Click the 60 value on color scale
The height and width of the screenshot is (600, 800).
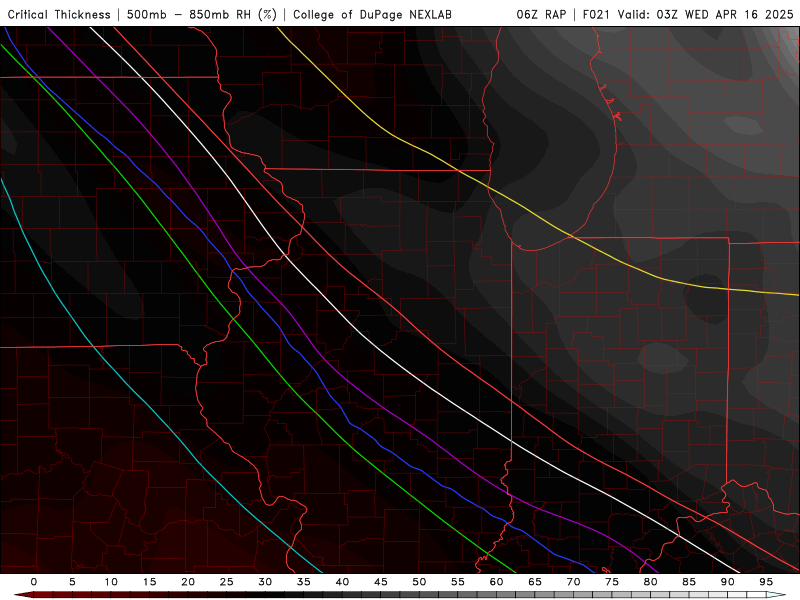[x=496, y=582]
